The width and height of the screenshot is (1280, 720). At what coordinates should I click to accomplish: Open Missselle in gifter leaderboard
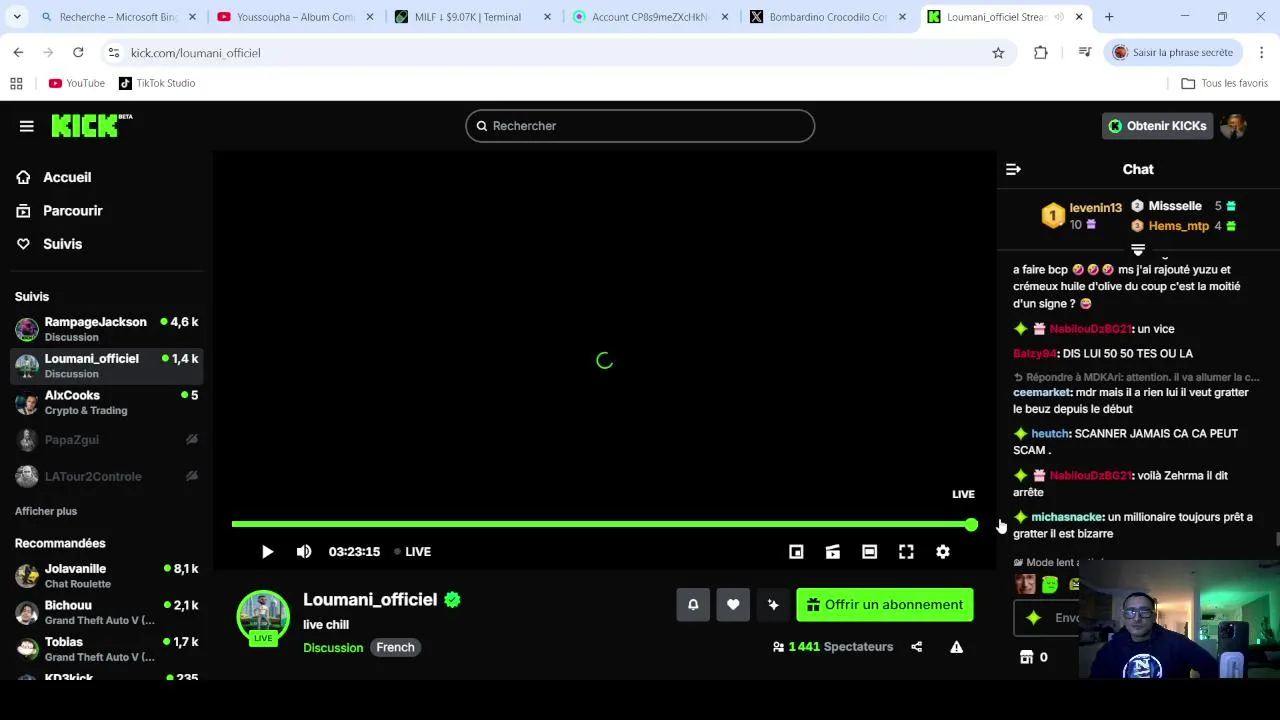(1175, 206)
